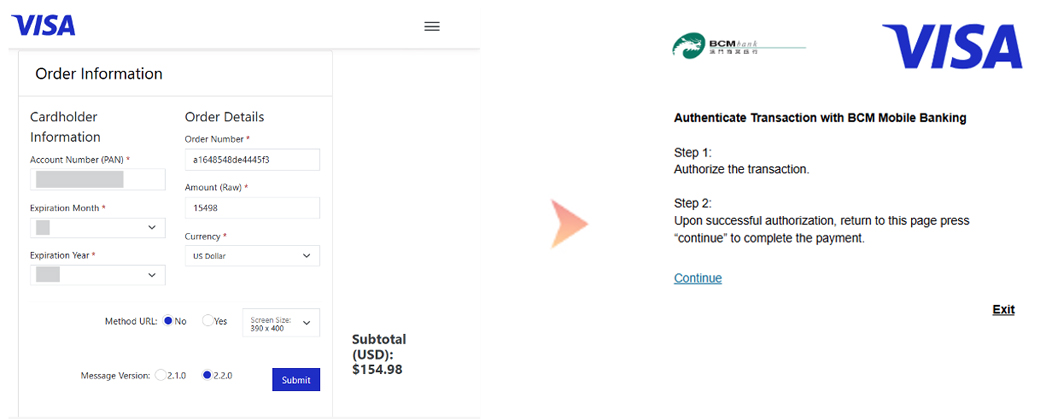This screenshot has height=419, width=1046.
Task: Expand the Currency US Dollar dropdown
Action: point(252,256)
